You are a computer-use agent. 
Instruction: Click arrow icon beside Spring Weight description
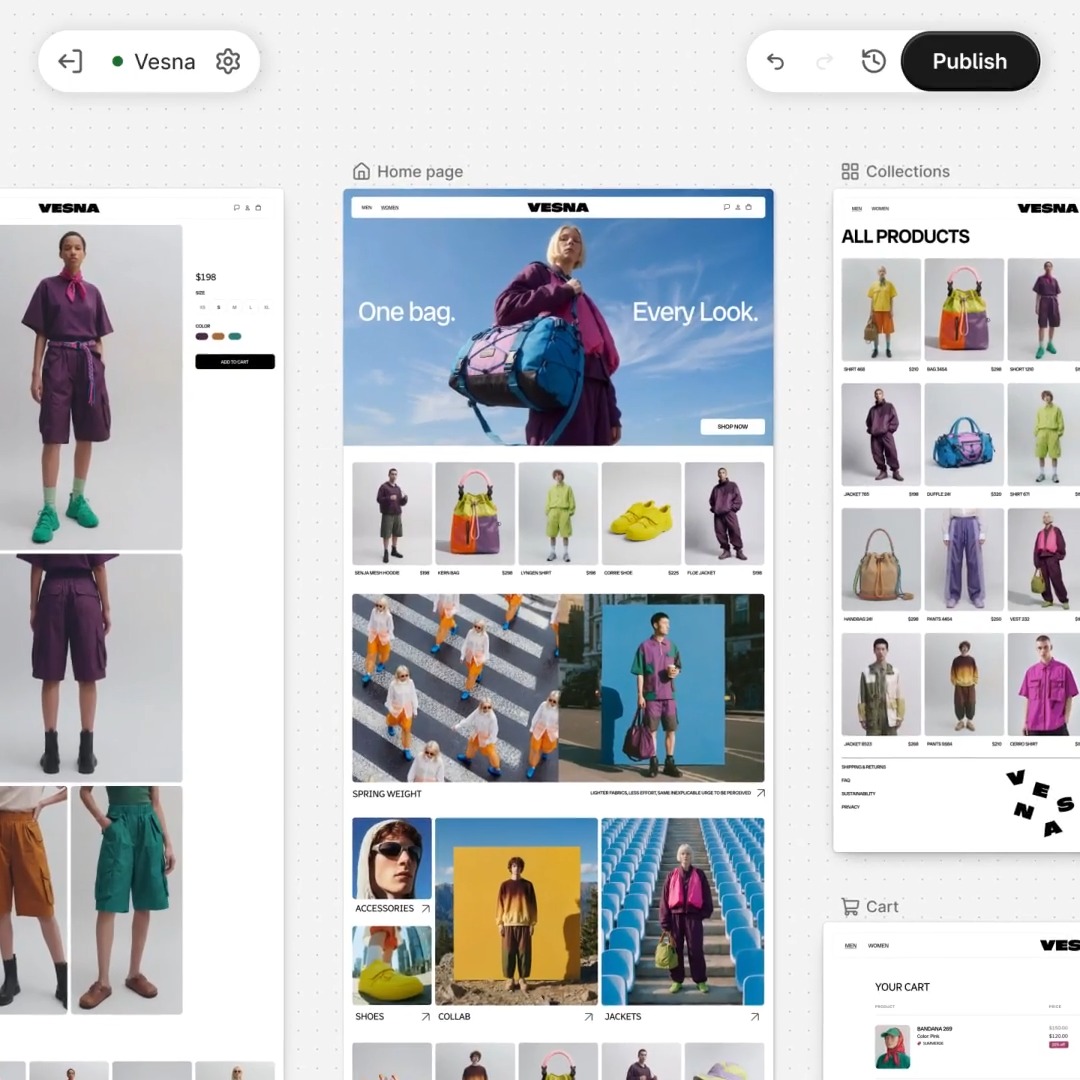point(761,793)
